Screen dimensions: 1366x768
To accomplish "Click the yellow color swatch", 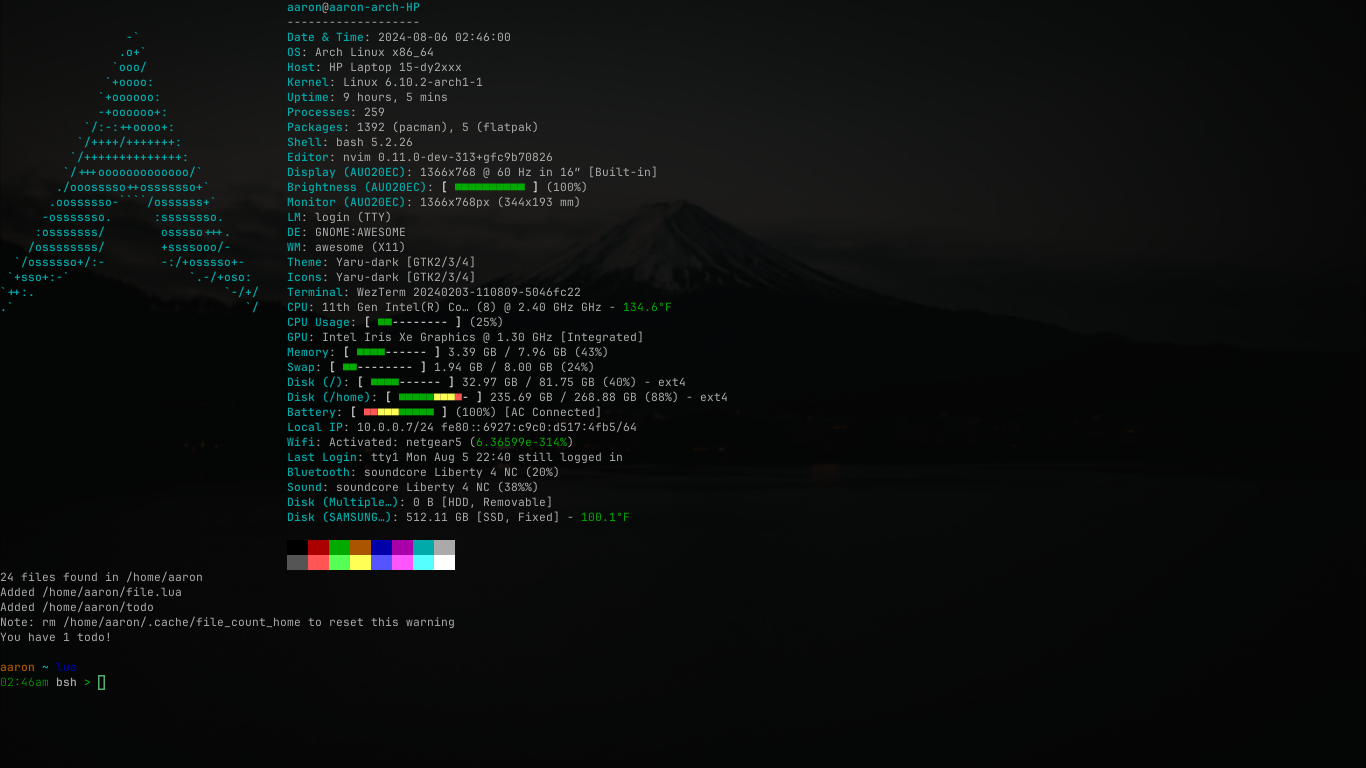I will pyautogui.click(x=360, y=562).
